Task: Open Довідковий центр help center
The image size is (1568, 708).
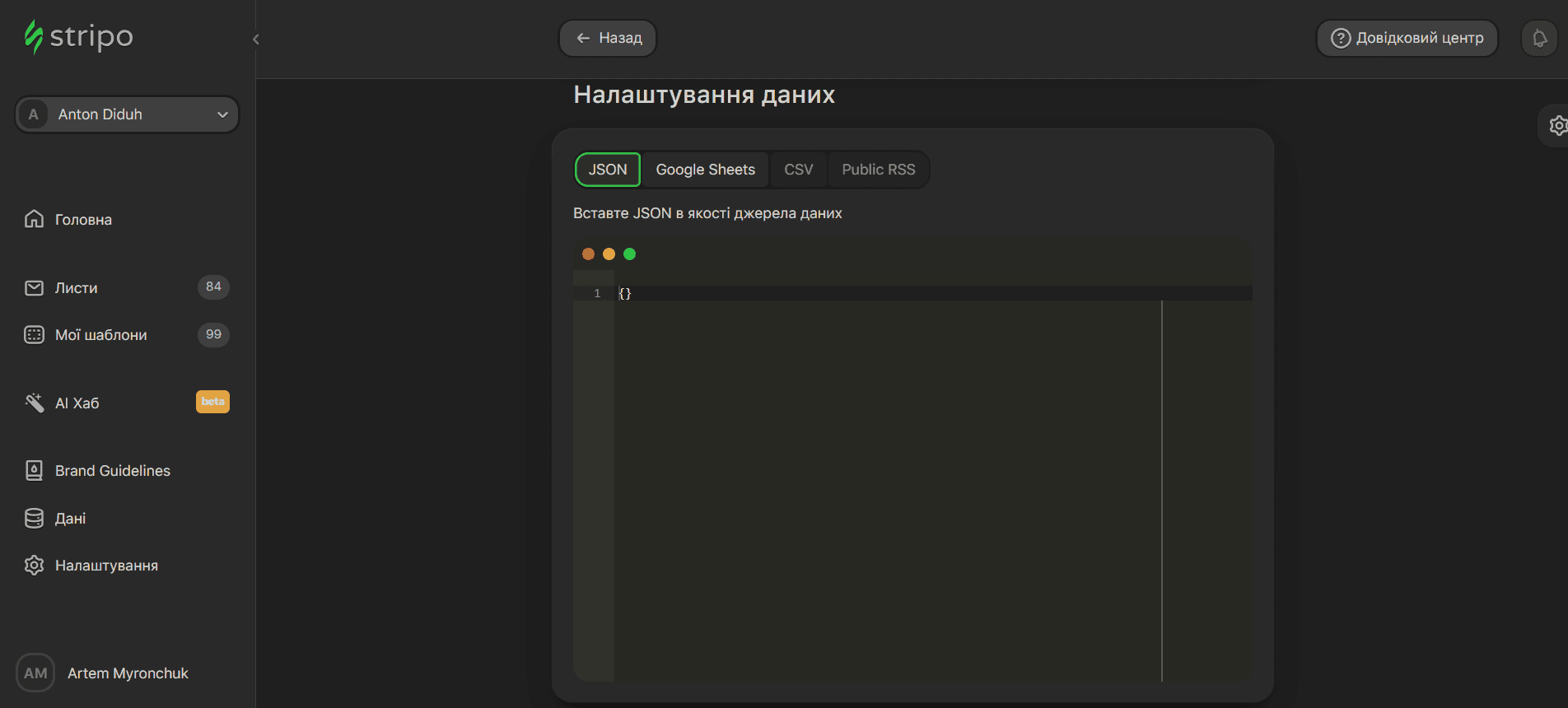Action: click(1407, 39)
